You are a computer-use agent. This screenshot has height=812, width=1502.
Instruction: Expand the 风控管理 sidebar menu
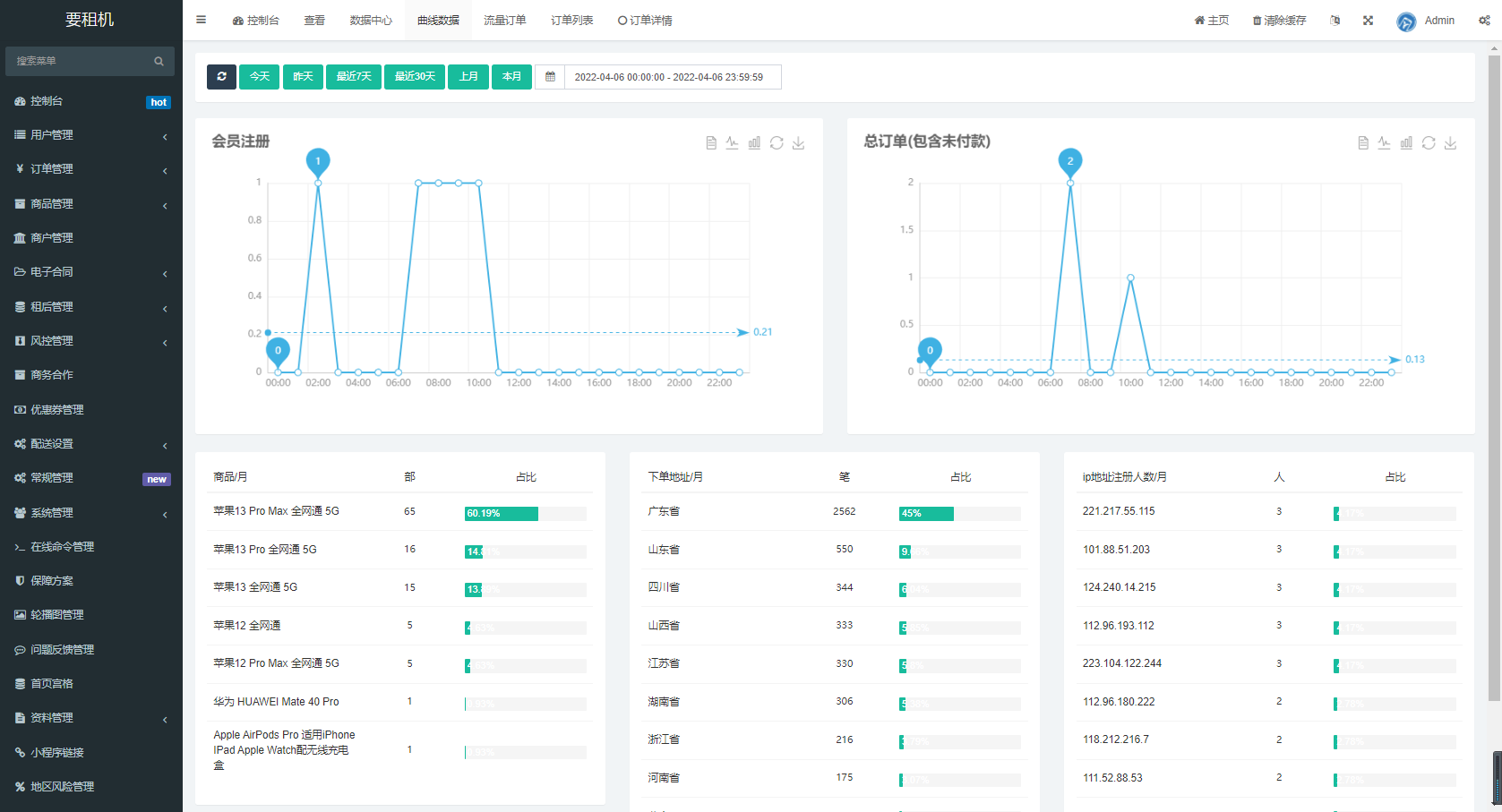tap(91, 341)
